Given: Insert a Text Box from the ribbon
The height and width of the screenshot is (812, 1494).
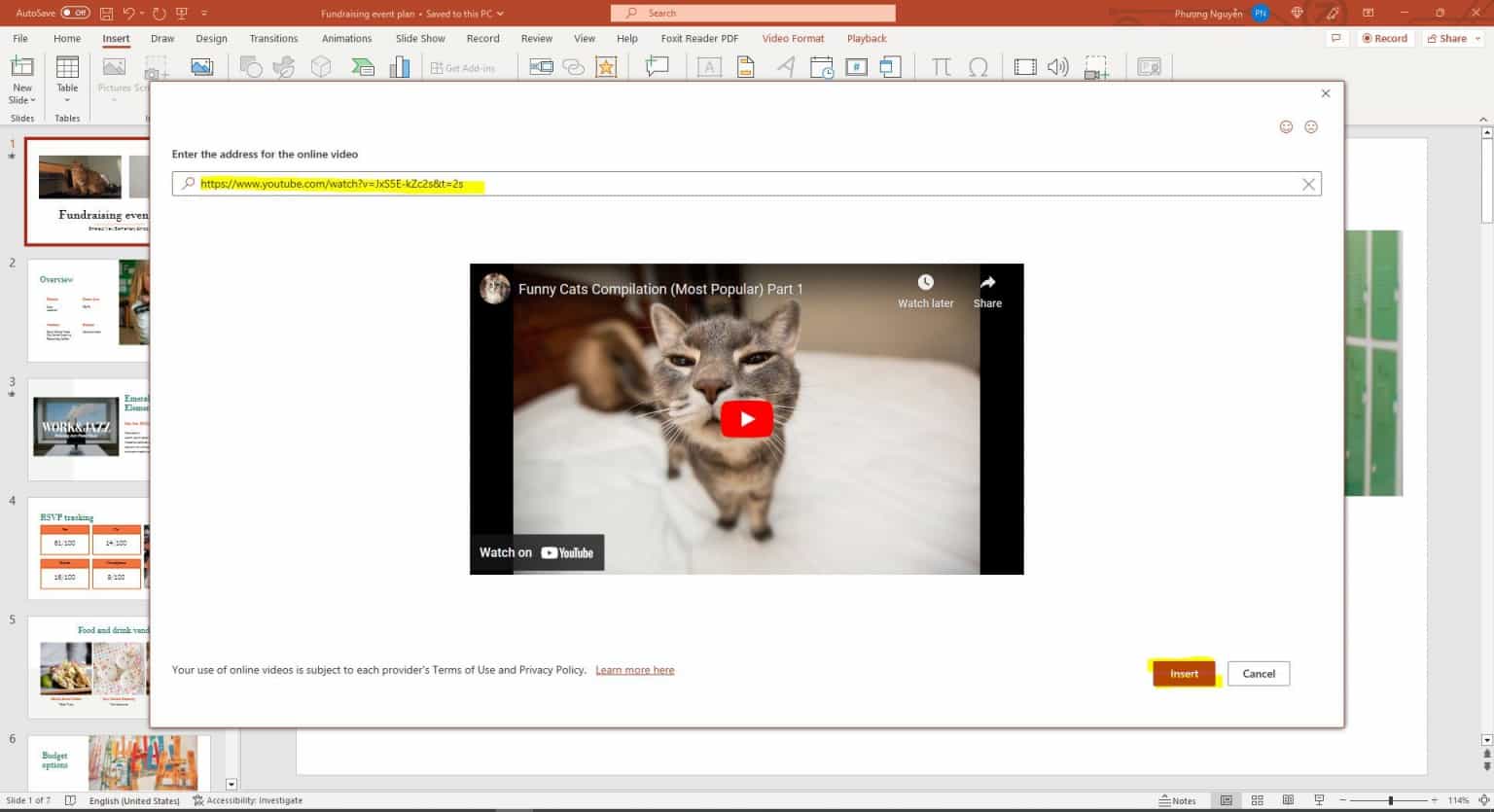Looking at the screenshot, I should point(709,66).
